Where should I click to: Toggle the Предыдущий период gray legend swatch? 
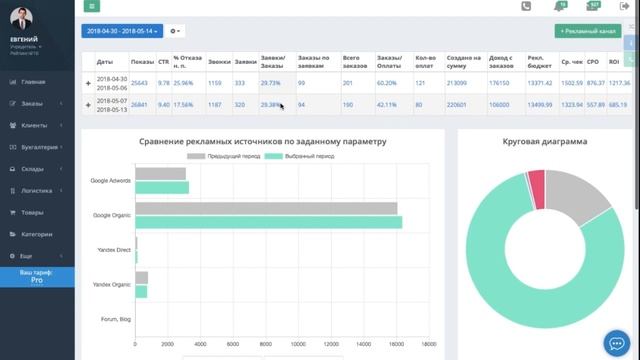pyautogui.click(x=196, y=156)
